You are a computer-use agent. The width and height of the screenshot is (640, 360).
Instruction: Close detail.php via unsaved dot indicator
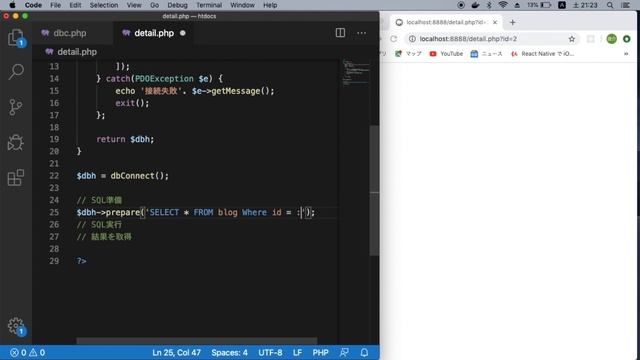click(x=182, y=33)
